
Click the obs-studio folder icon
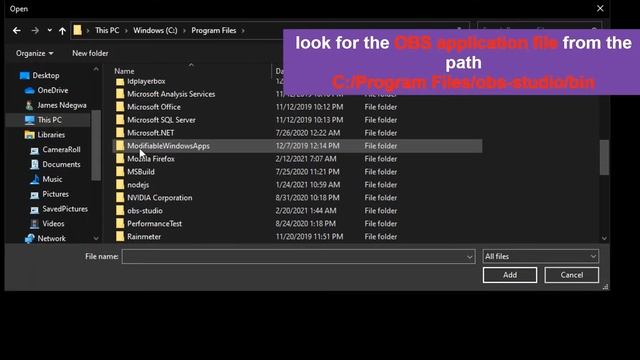pos(120,211)
